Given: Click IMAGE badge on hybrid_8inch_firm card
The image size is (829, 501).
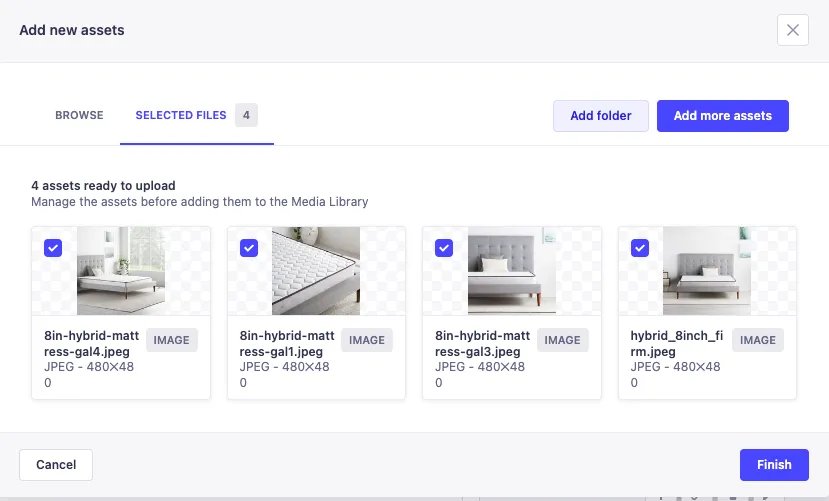Looking at the screenshot, I should click(757, 340).
